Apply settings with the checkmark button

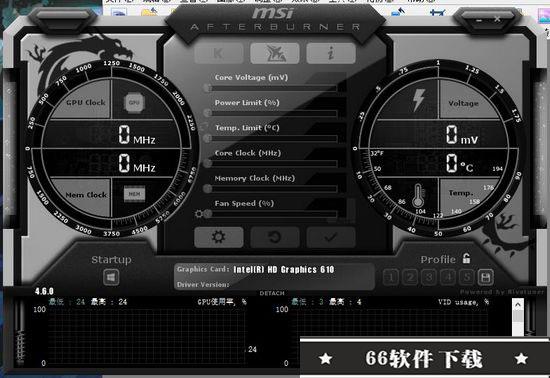click(331, 237)
